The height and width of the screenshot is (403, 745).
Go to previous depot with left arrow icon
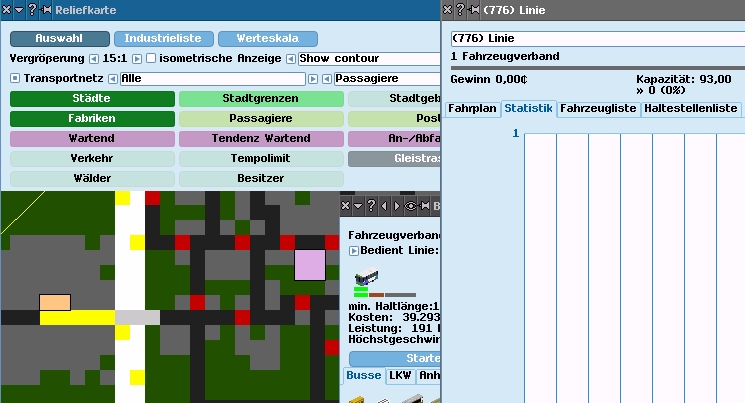(383, 206)
